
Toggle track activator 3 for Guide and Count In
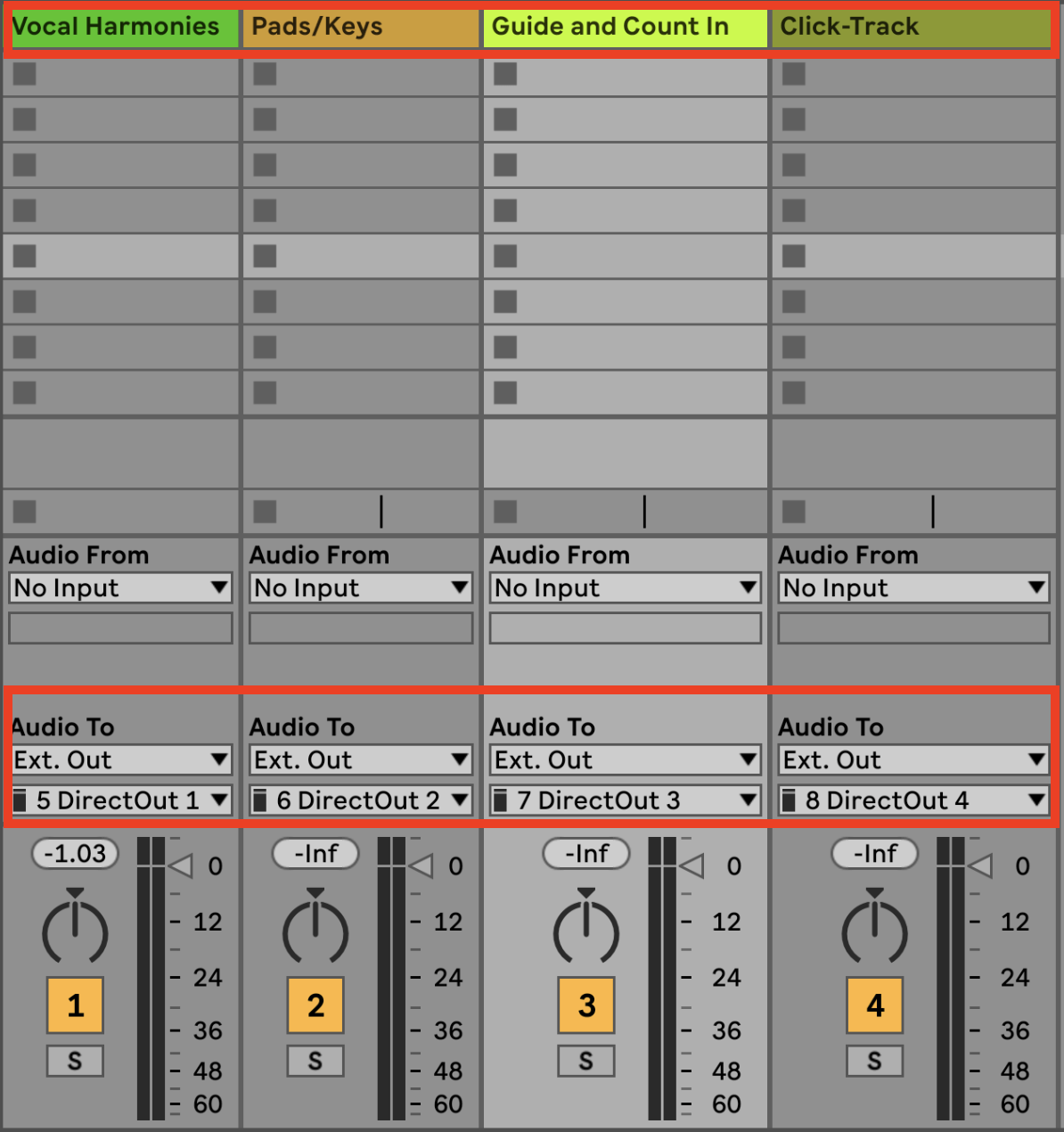(586, 1005)
